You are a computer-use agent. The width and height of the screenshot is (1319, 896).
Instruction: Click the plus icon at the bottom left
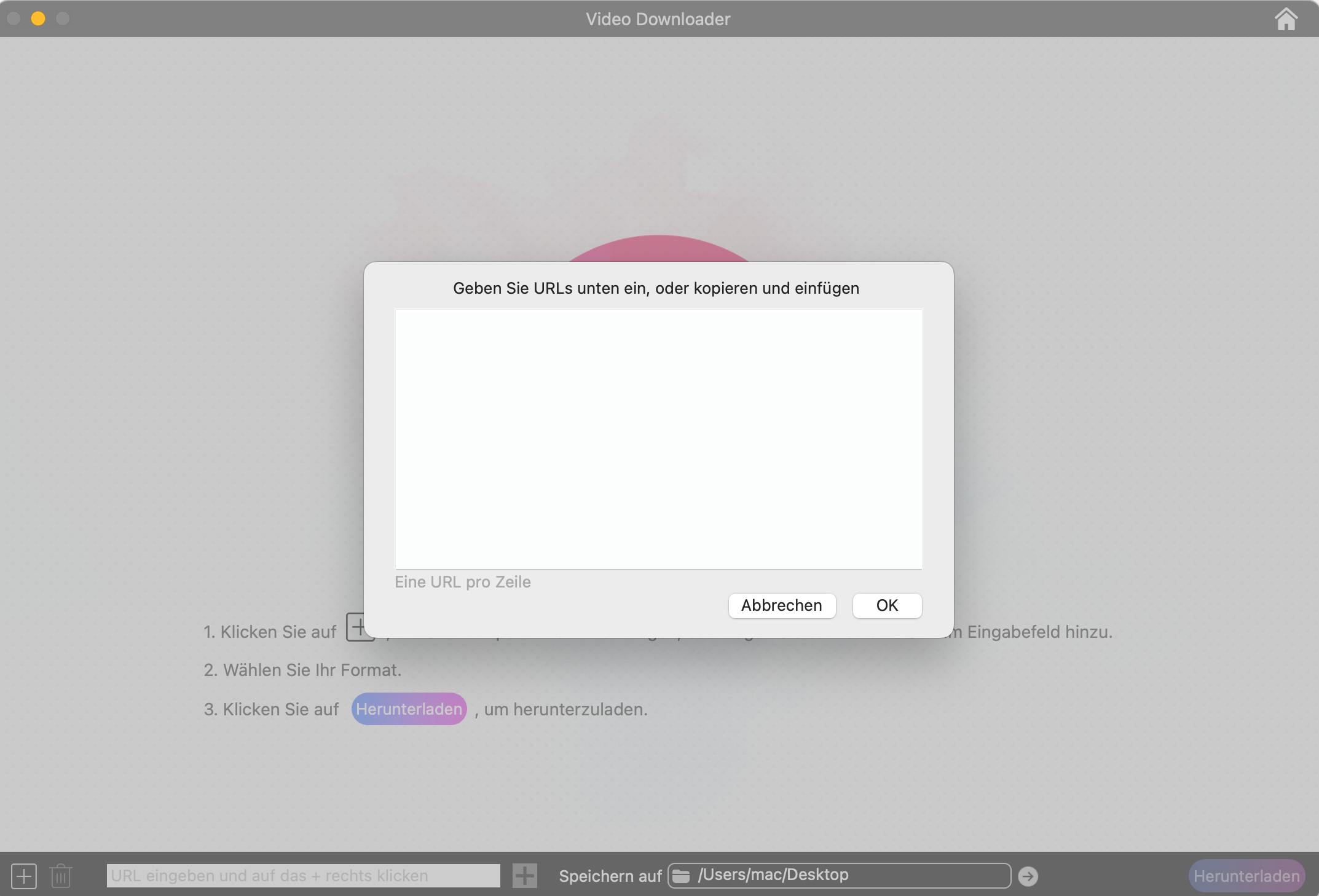[24, 876]
